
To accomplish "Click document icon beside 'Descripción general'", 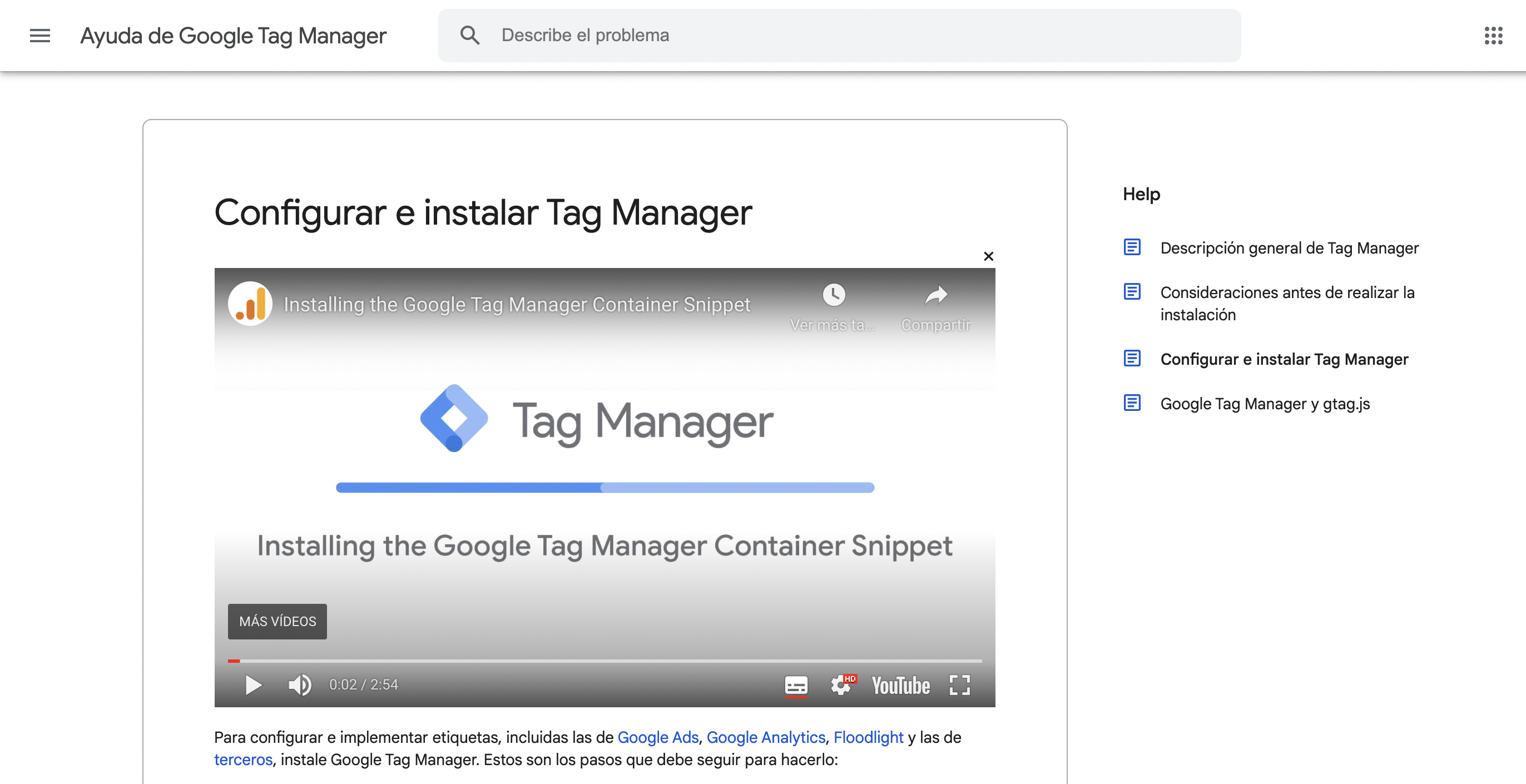I will coord(1132,246).
